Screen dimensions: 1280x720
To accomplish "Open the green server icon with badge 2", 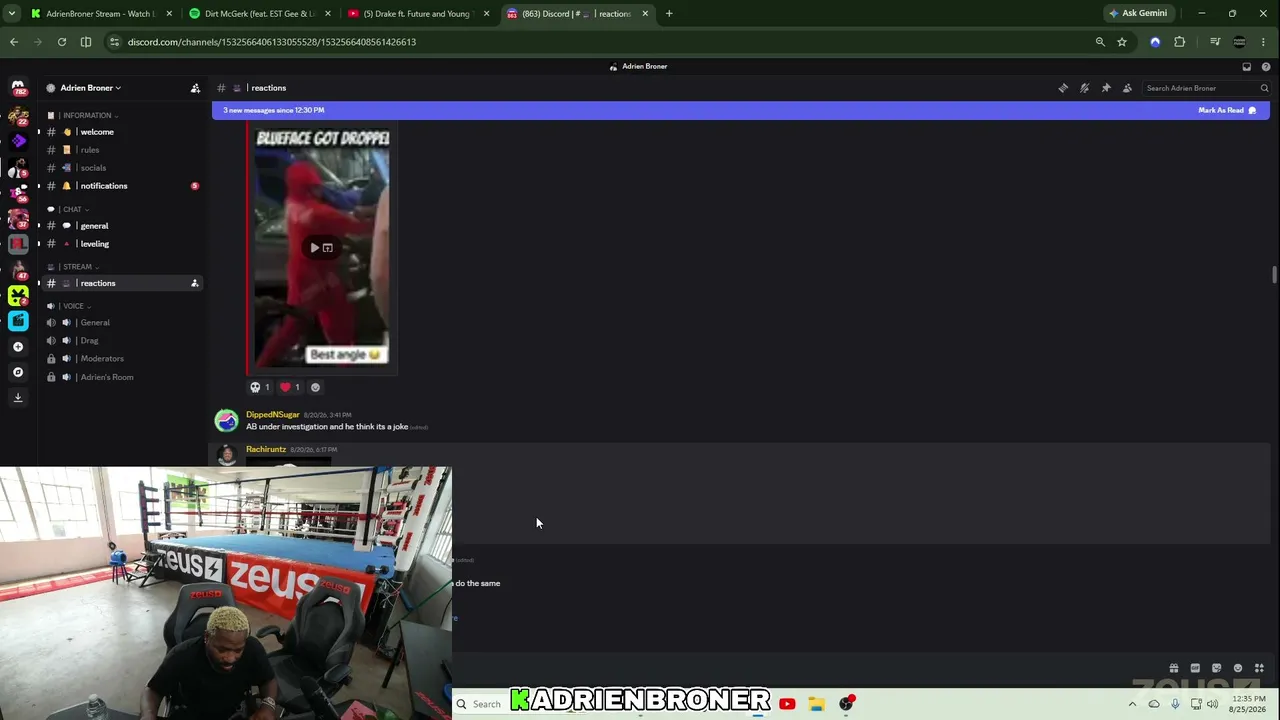I will pyautogui.click(x=18, y=296).
